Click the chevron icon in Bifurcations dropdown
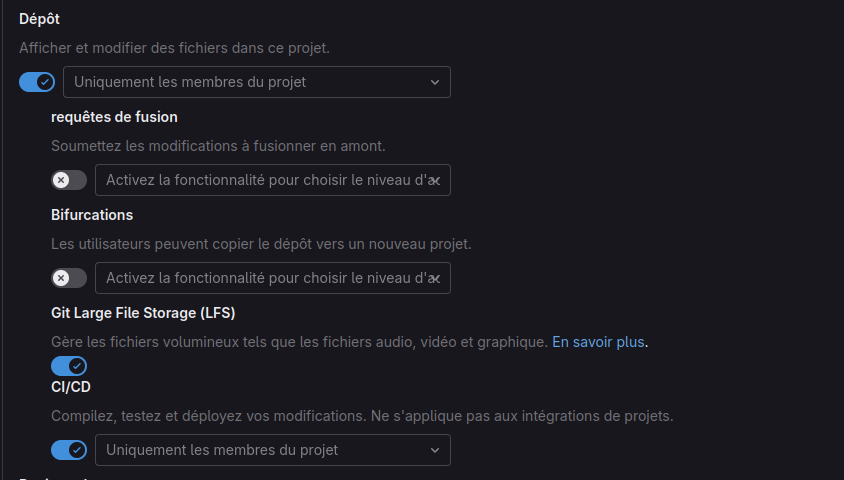The height and width of the screenshot is (480, 844). coord(434,278)
